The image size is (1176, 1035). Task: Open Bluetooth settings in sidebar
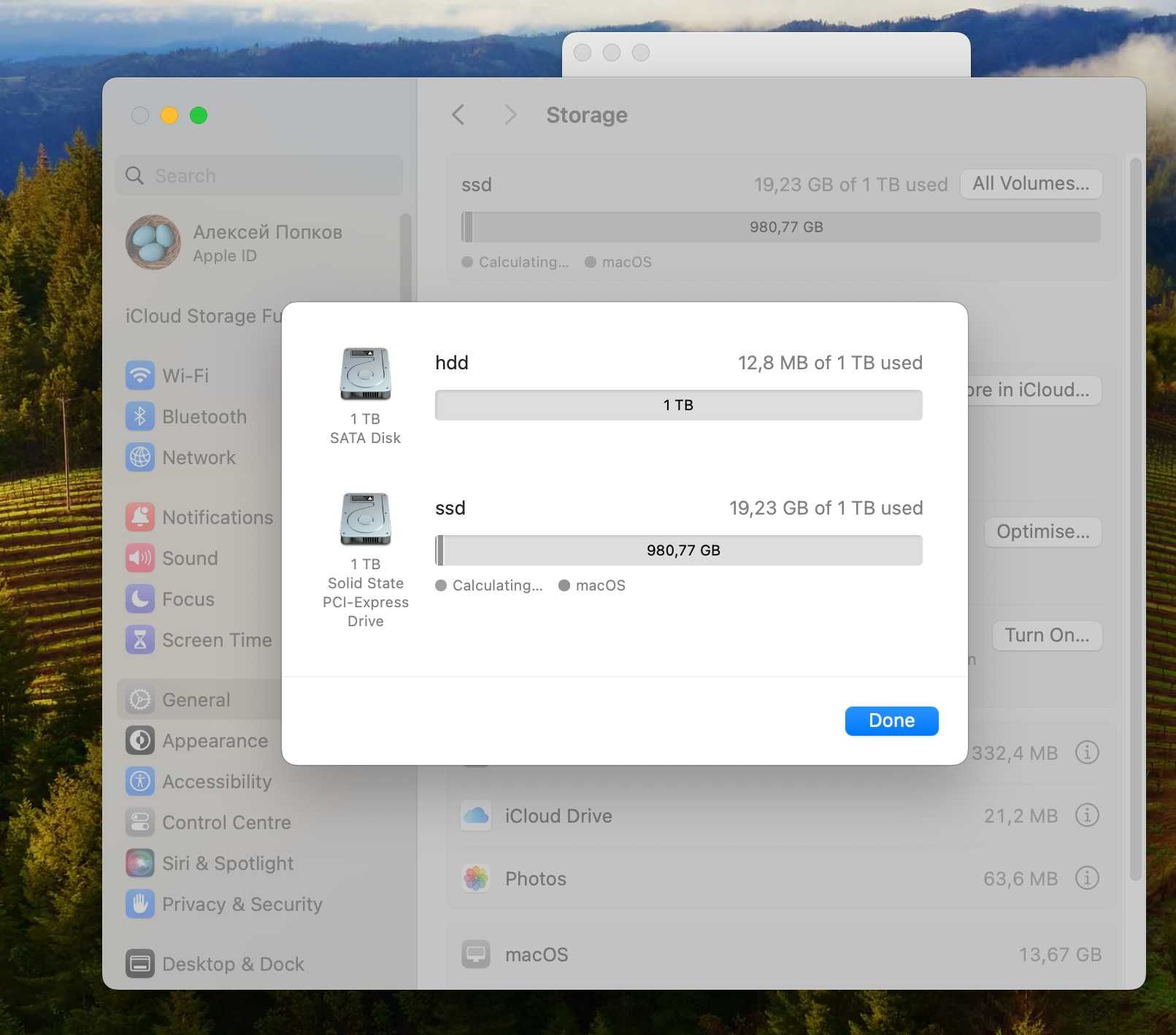click(x=185, y=417)
